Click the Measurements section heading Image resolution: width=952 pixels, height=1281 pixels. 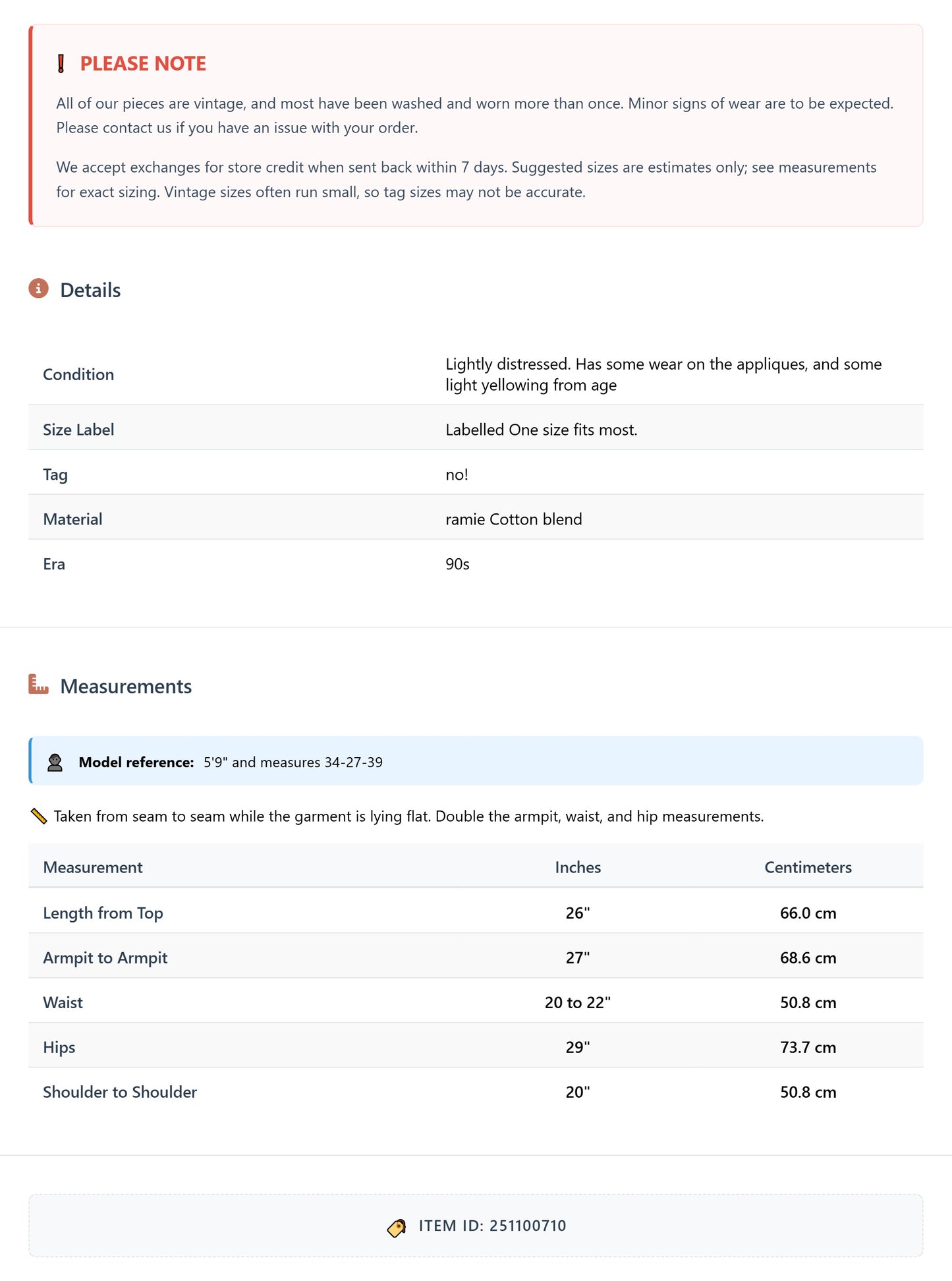tap(126, 687)
